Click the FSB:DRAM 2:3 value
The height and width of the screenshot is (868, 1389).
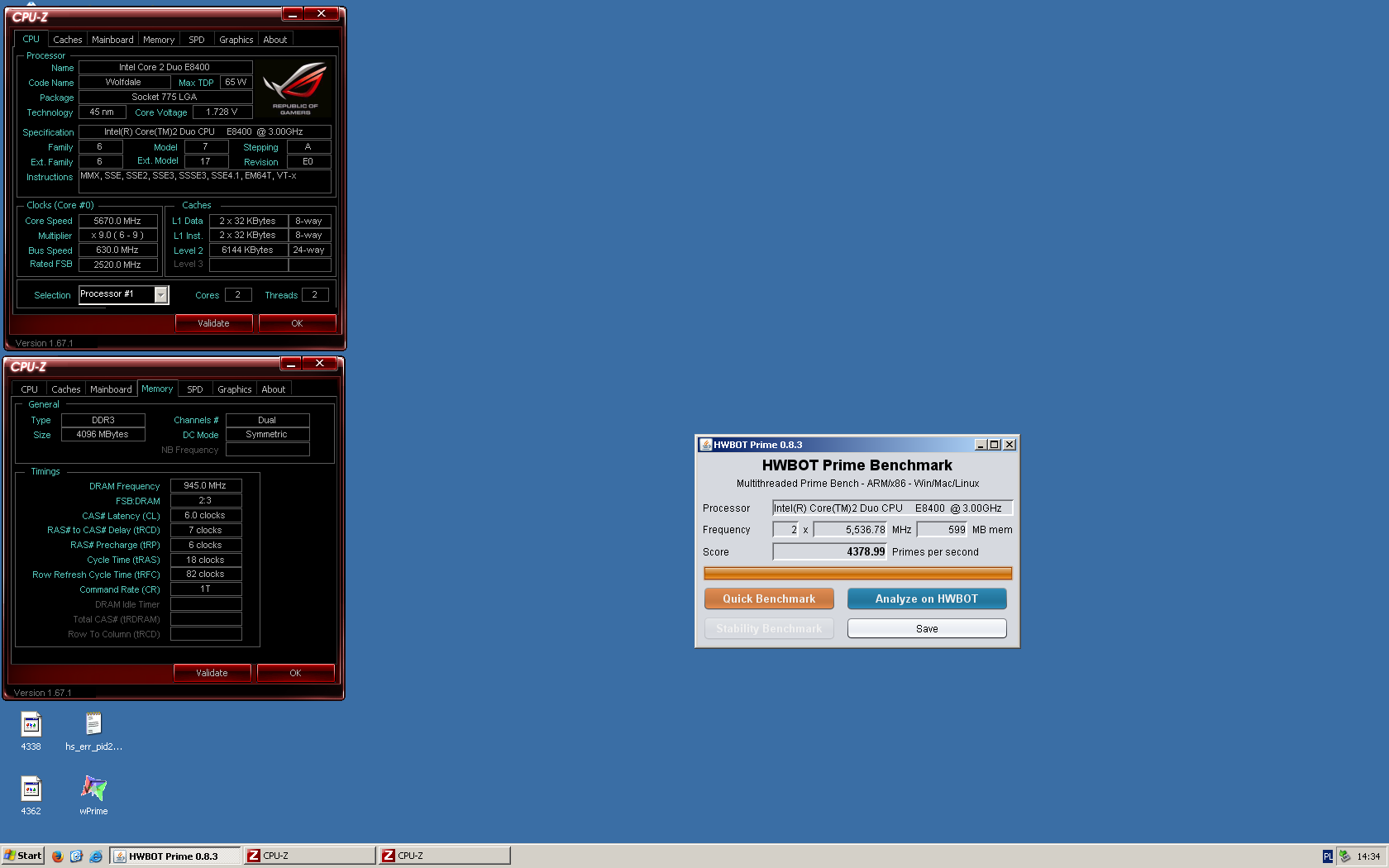205,500
